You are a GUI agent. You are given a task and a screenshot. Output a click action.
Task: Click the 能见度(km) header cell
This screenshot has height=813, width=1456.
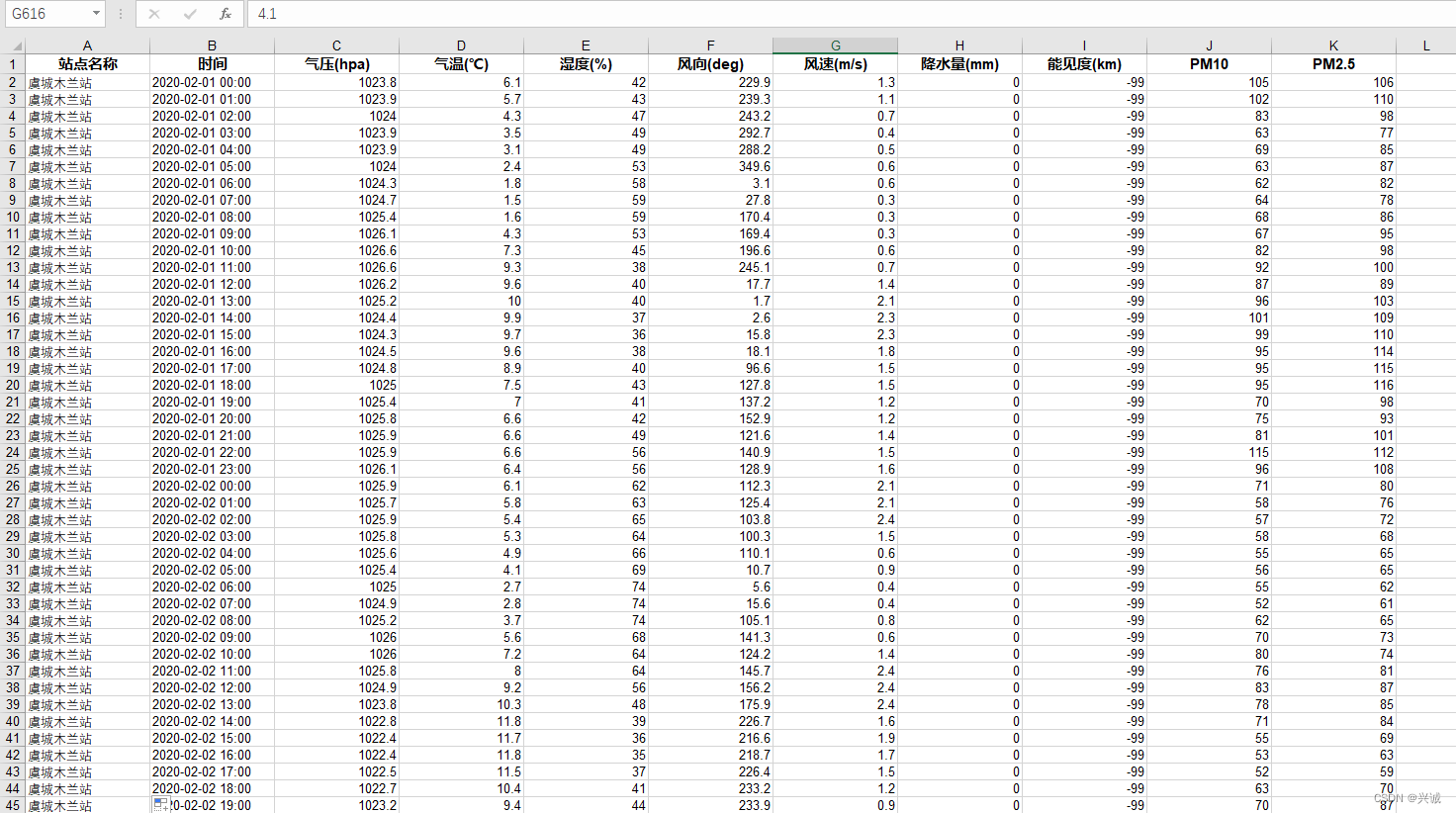point(1084,64)
